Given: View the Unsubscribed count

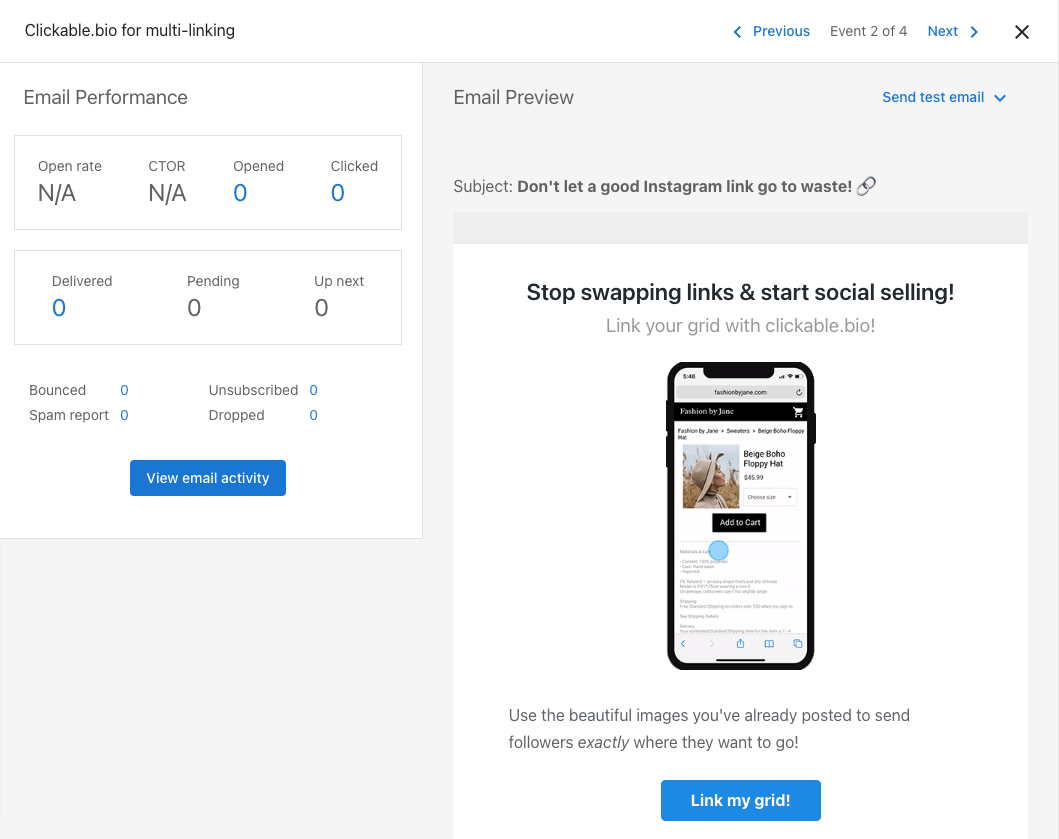Looking at the screenshot, I should tap(313, 390).
